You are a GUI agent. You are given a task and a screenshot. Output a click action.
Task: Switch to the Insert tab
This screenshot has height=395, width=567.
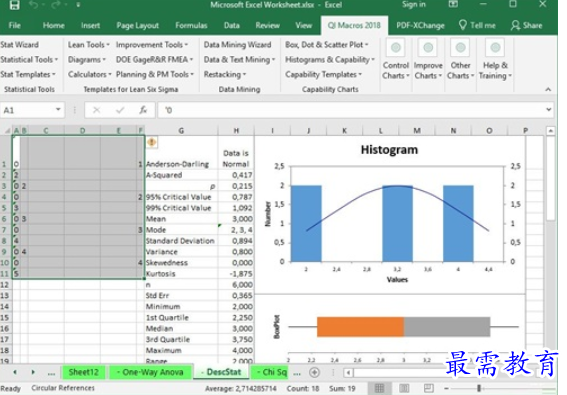click(x=90, y=25)
